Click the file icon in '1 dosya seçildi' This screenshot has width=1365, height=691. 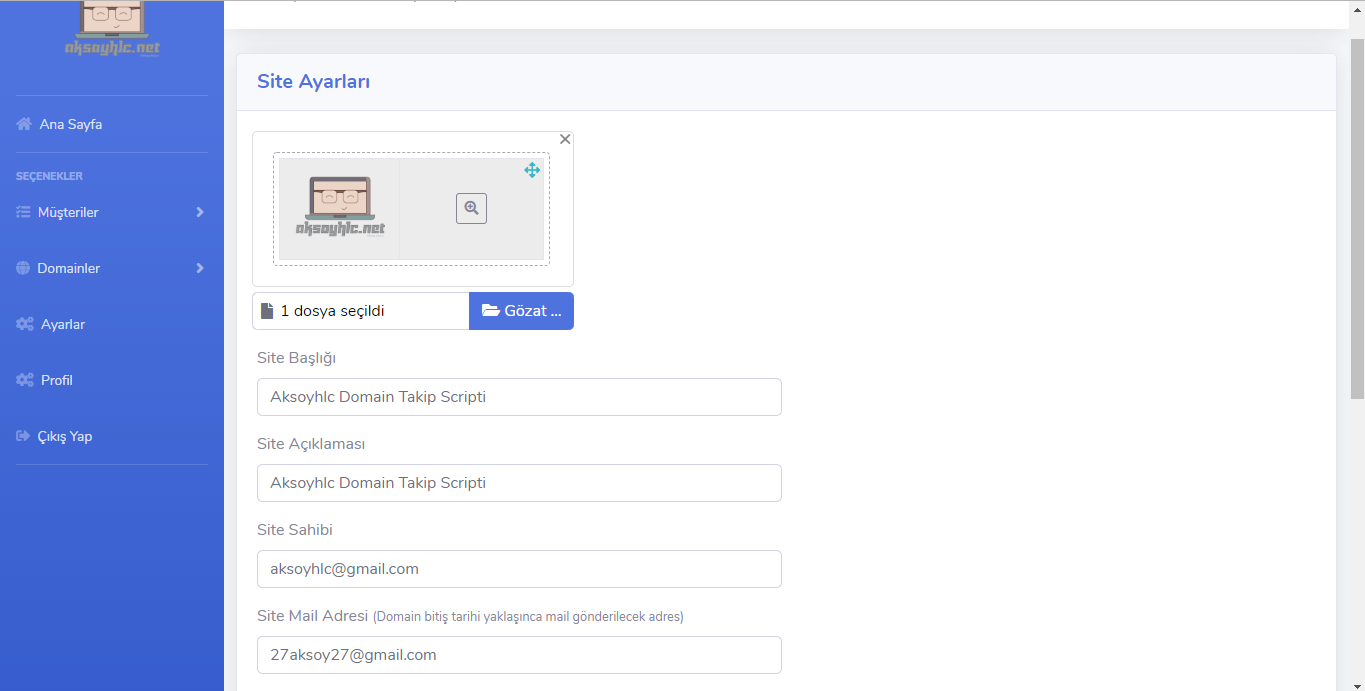[x=267, y=311]
